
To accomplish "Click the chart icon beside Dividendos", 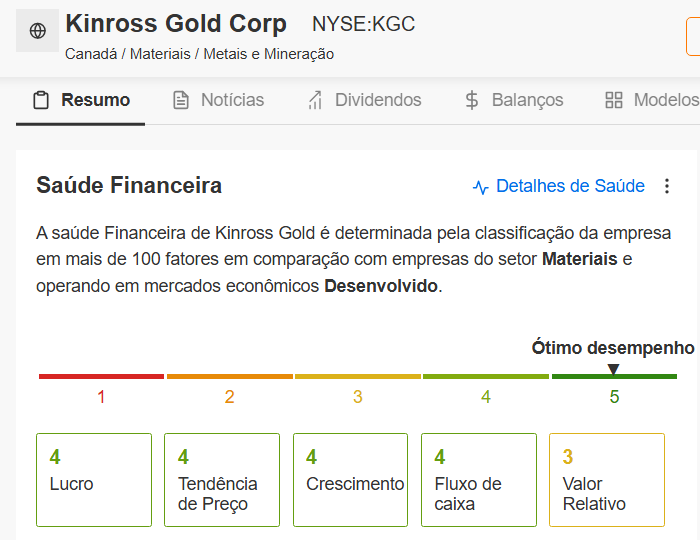I will 315,100.
